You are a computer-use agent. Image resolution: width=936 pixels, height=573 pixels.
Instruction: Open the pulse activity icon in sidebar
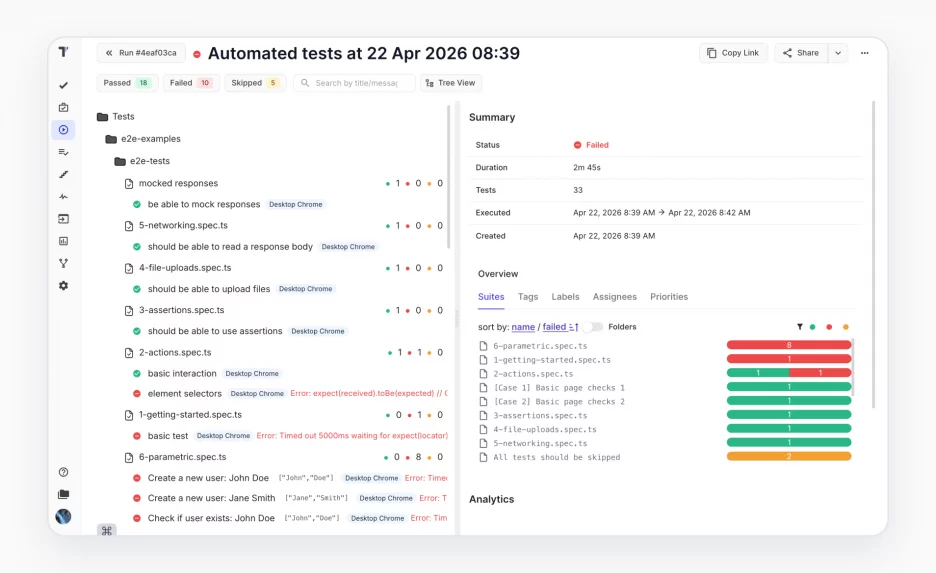[63, 196]
